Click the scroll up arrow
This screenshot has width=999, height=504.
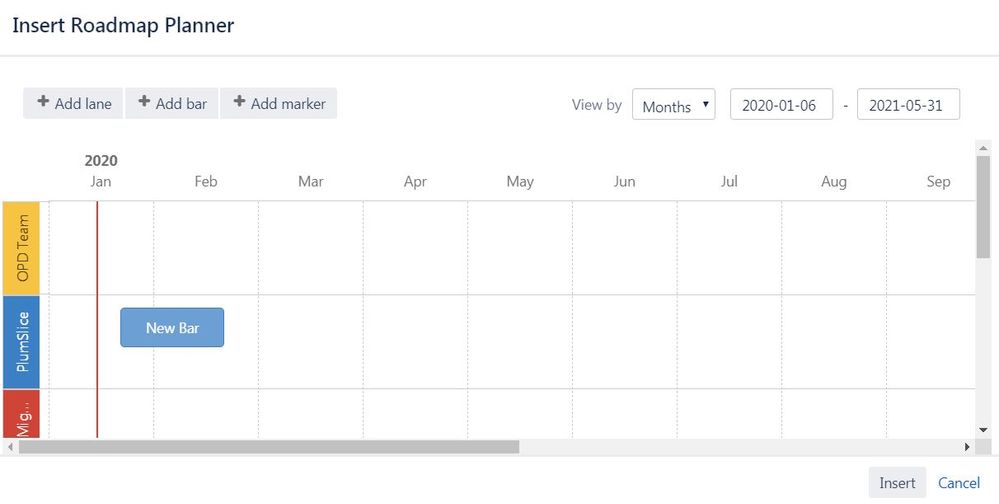[x=983, y=148]
